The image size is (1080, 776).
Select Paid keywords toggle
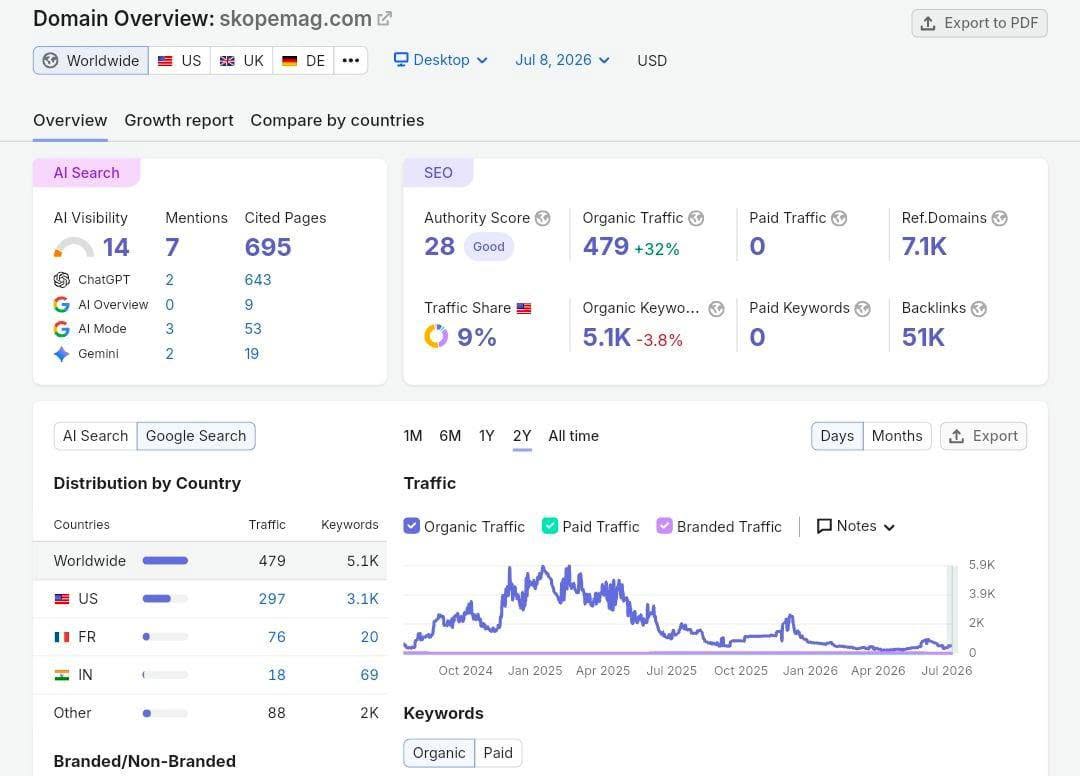click(498, 753)
